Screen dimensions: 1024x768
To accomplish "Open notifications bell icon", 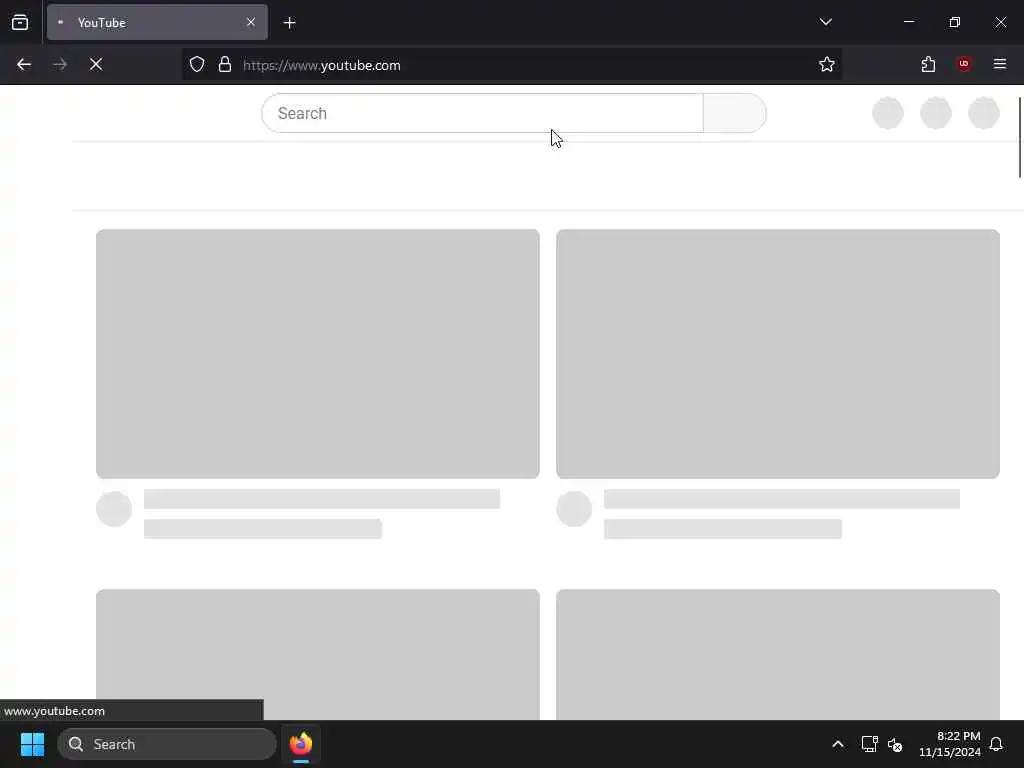I will pyautogui.click(x=996, y=744).
